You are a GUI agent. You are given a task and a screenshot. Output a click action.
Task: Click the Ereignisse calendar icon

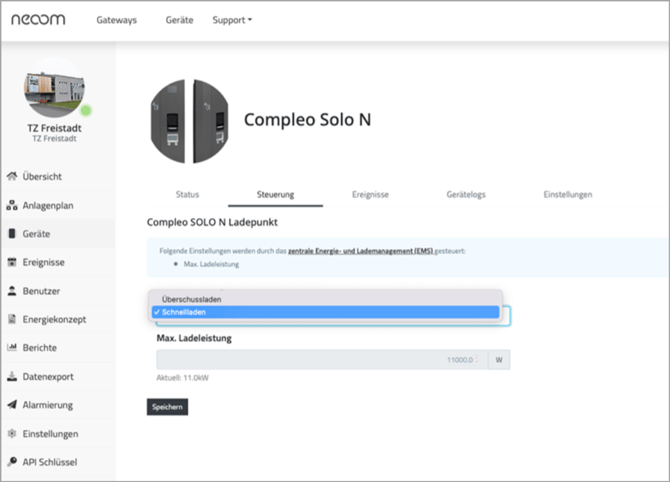click(x=12, y=262)
